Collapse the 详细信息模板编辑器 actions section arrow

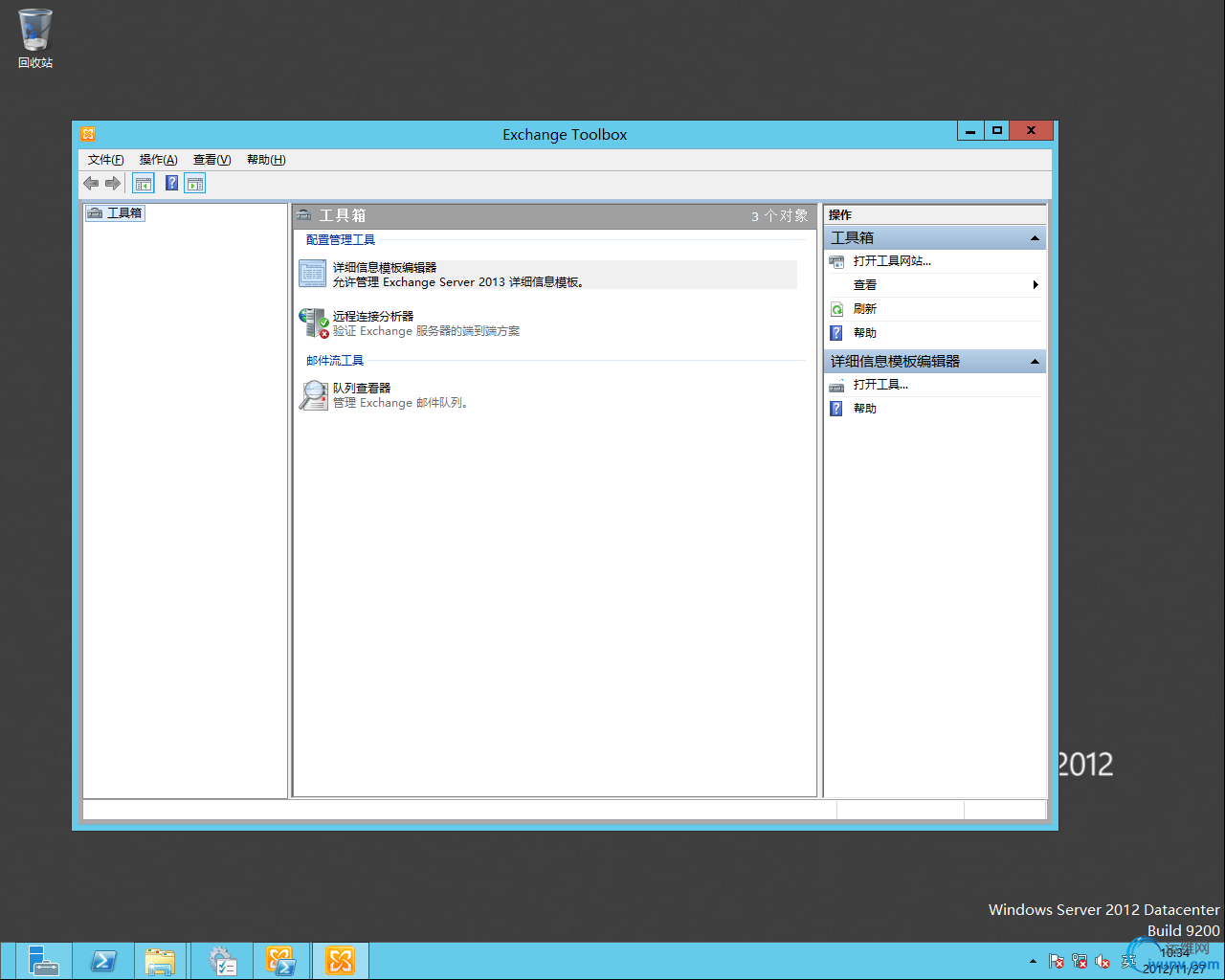1035,362
